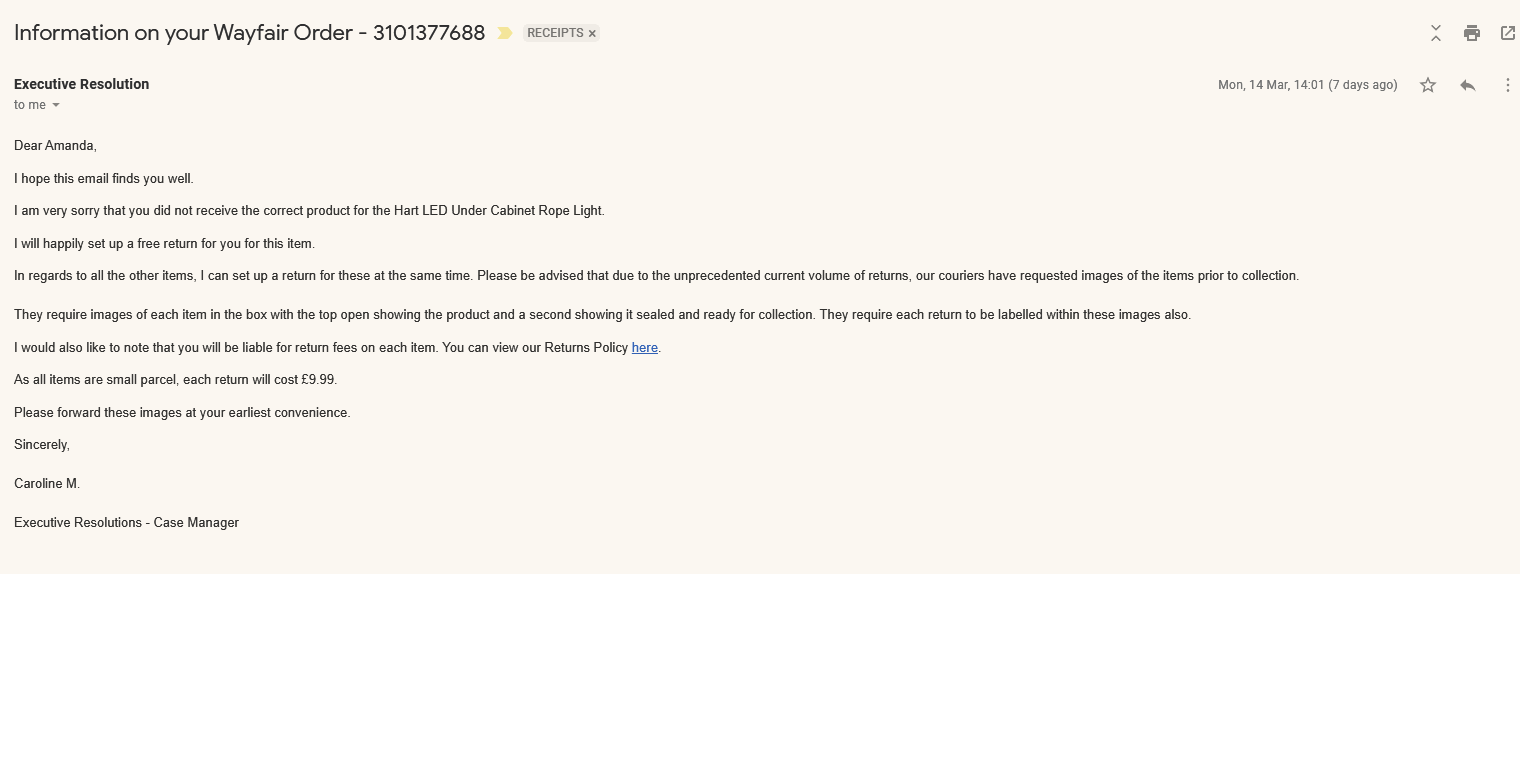Open the email in a new window
Viewport: 1520px width, 761px height.
(x=1507, y=32)
